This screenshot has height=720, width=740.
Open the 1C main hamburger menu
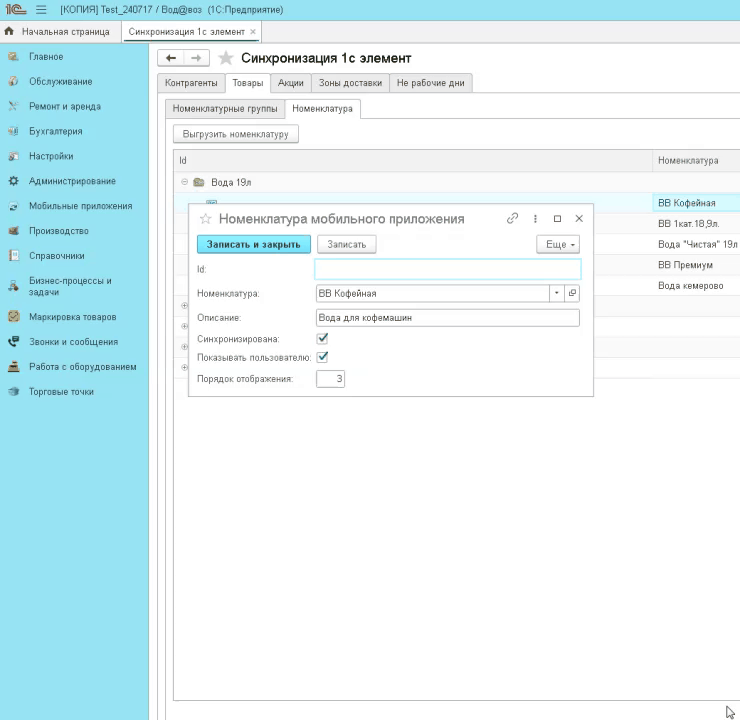tap(41, 10)
